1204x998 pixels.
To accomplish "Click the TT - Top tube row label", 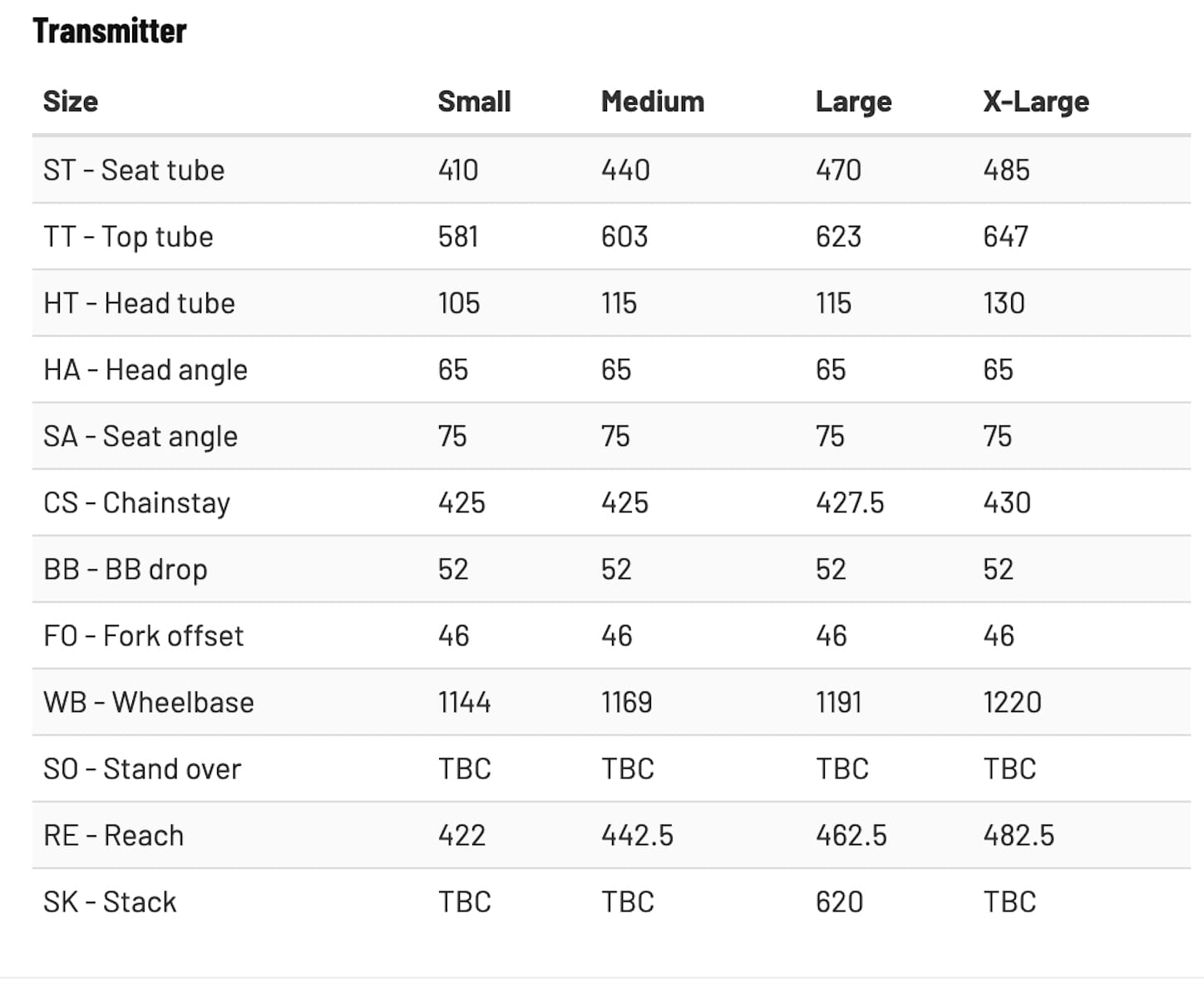I will point(128,237).
